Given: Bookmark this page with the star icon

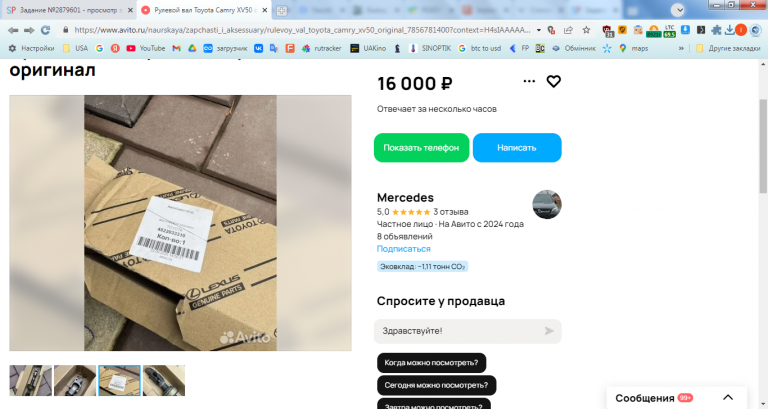Looking at the screenshot, I should tap(586, 30).
